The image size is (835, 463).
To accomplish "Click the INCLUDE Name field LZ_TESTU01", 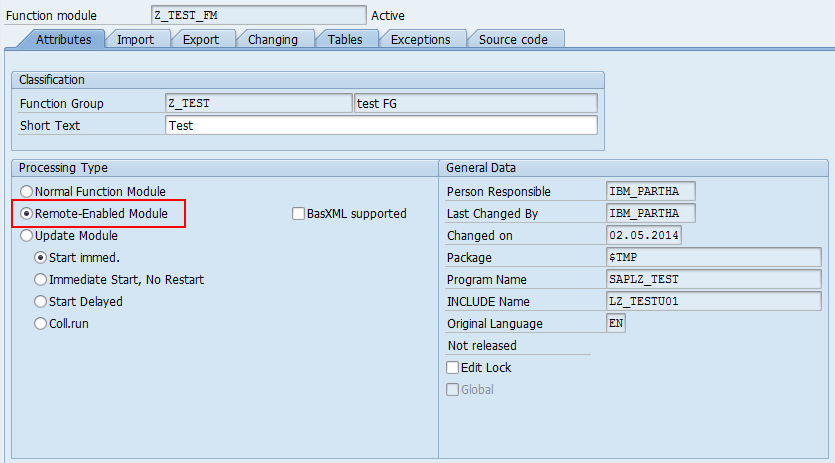I will (x=714, y=302).
